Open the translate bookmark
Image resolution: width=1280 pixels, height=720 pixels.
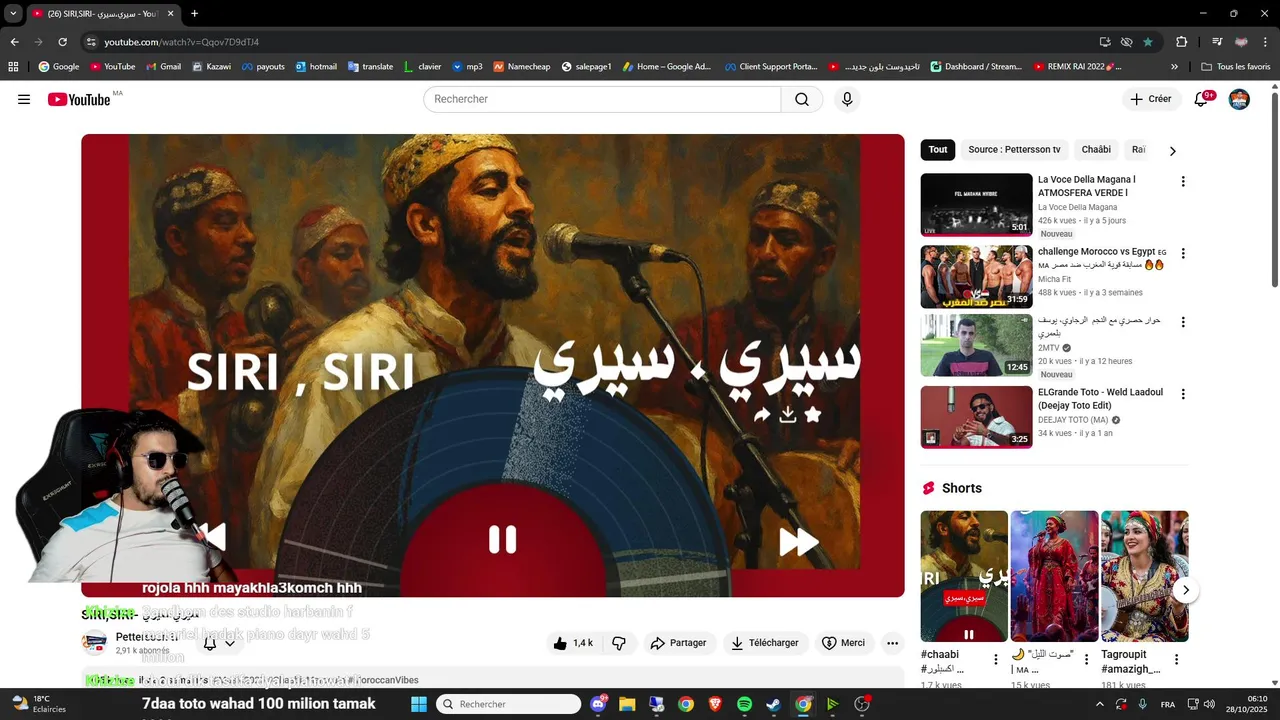click(x=370, y=67)
